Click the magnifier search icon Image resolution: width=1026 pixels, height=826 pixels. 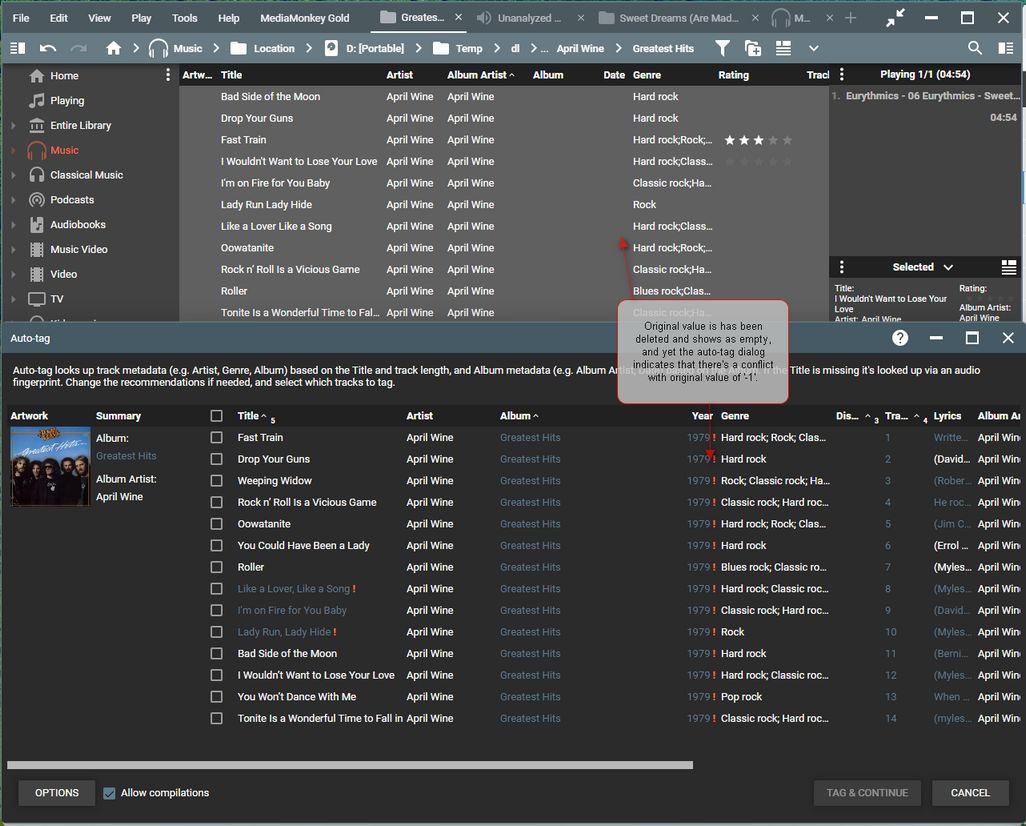[974, 48]
